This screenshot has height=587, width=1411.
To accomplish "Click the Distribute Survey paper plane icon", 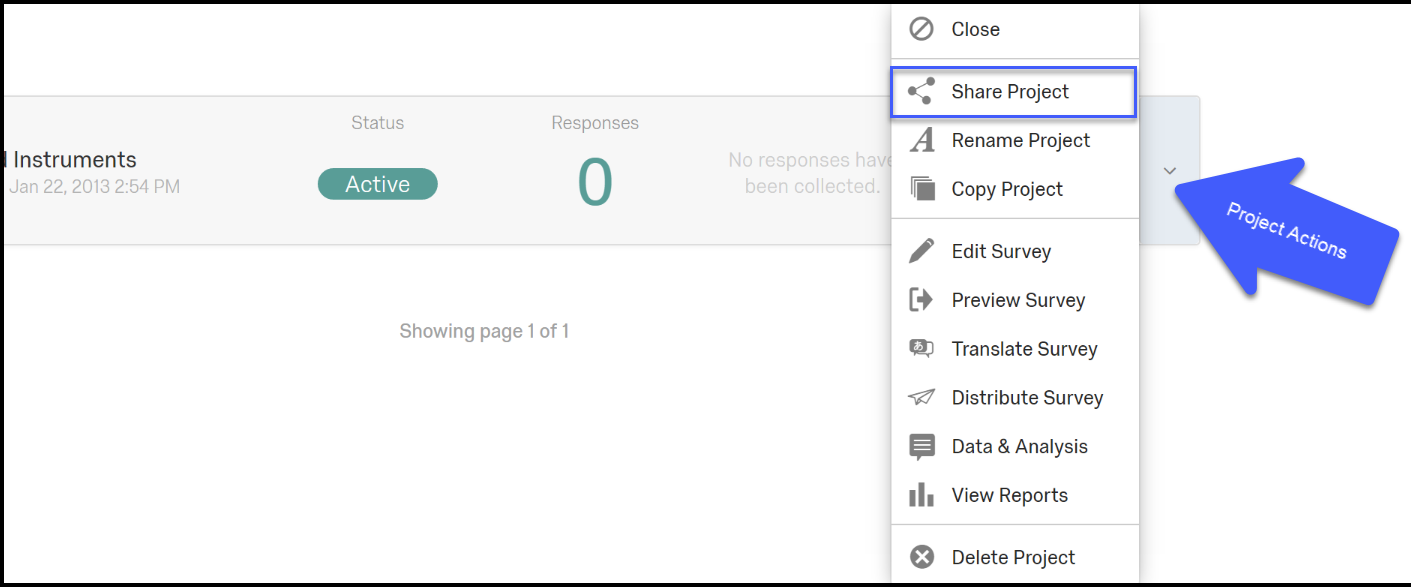I will (921, 398).
